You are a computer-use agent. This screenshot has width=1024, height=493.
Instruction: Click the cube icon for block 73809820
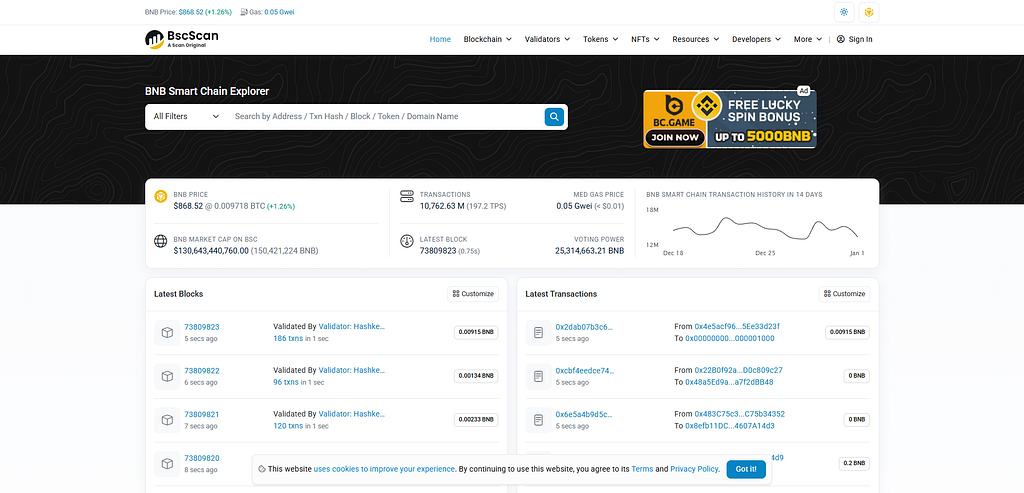click(x=167, y=464)
